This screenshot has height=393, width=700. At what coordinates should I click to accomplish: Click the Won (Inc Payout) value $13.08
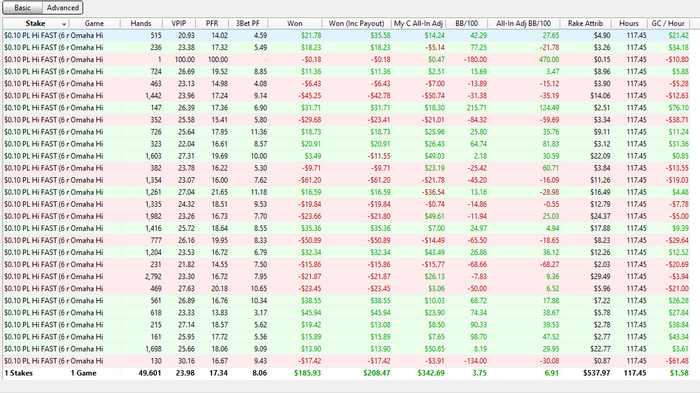pyautogui.click(x=380, y=325)
